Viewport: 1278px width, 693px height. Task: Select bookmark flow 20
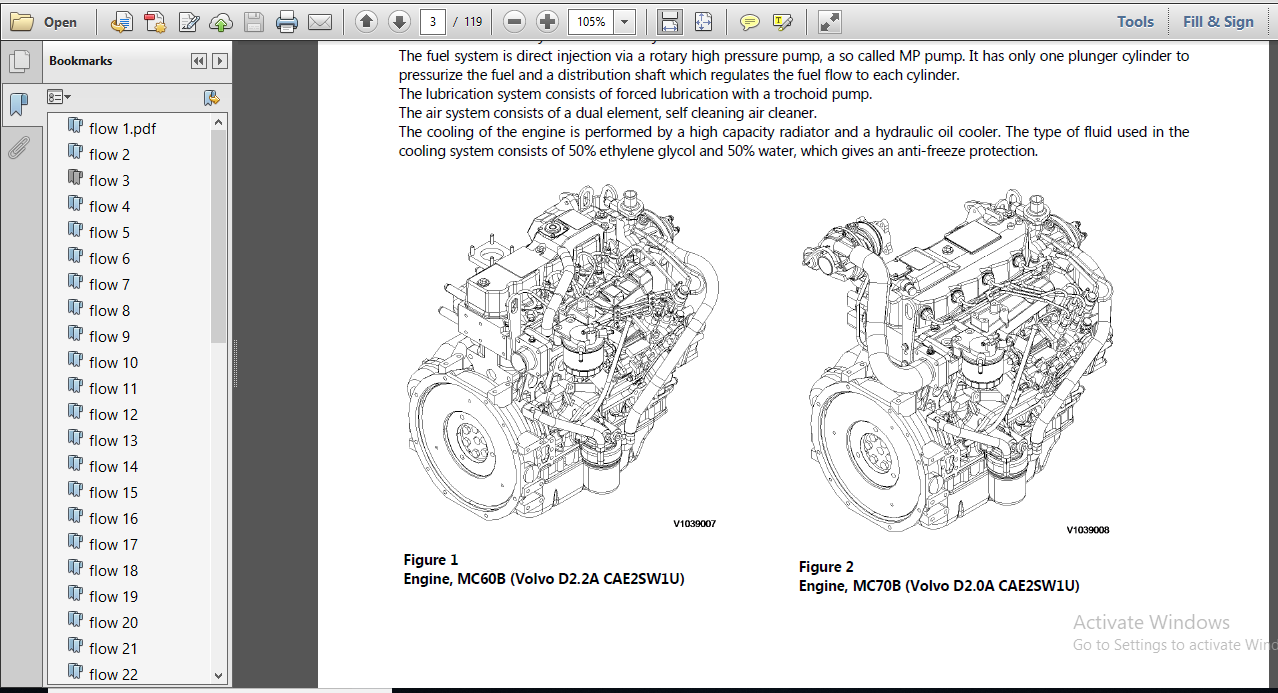pos(113,622)
